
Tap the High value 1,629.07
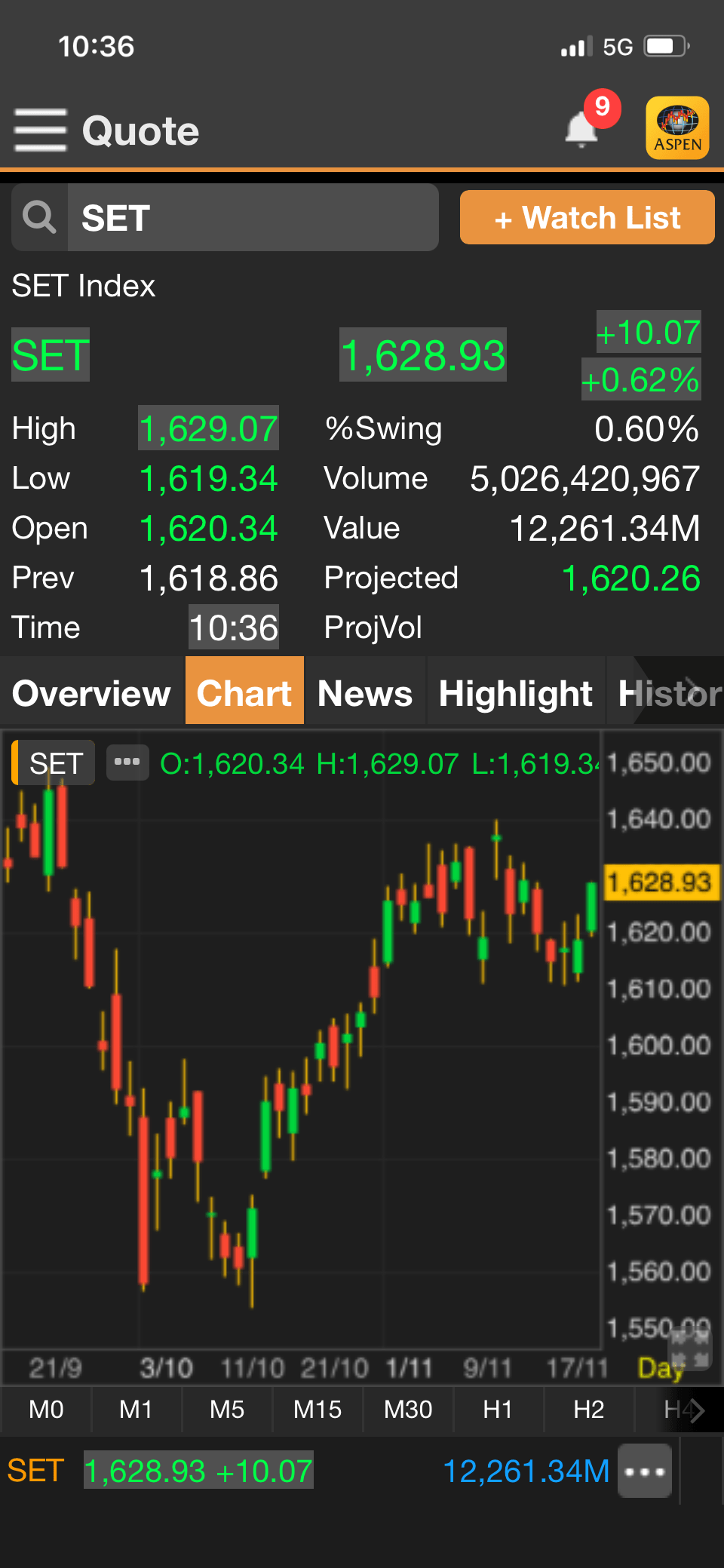tap(209, 428)
